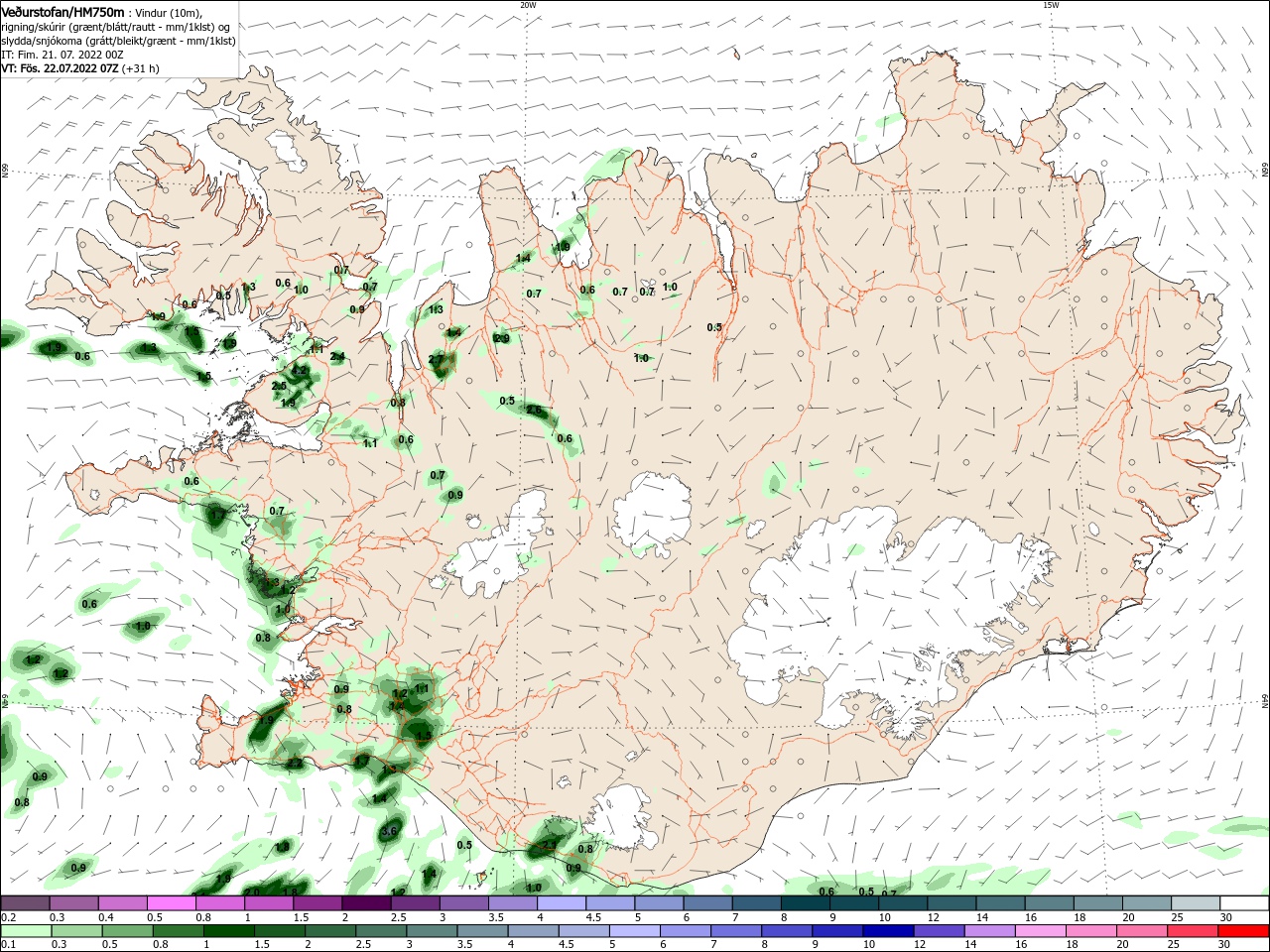This screenshot has width=1270, height=952.
Task: Click the 'VT: Fös. 22.07.2022 07Z' valid time
Action: pos(60,68)
